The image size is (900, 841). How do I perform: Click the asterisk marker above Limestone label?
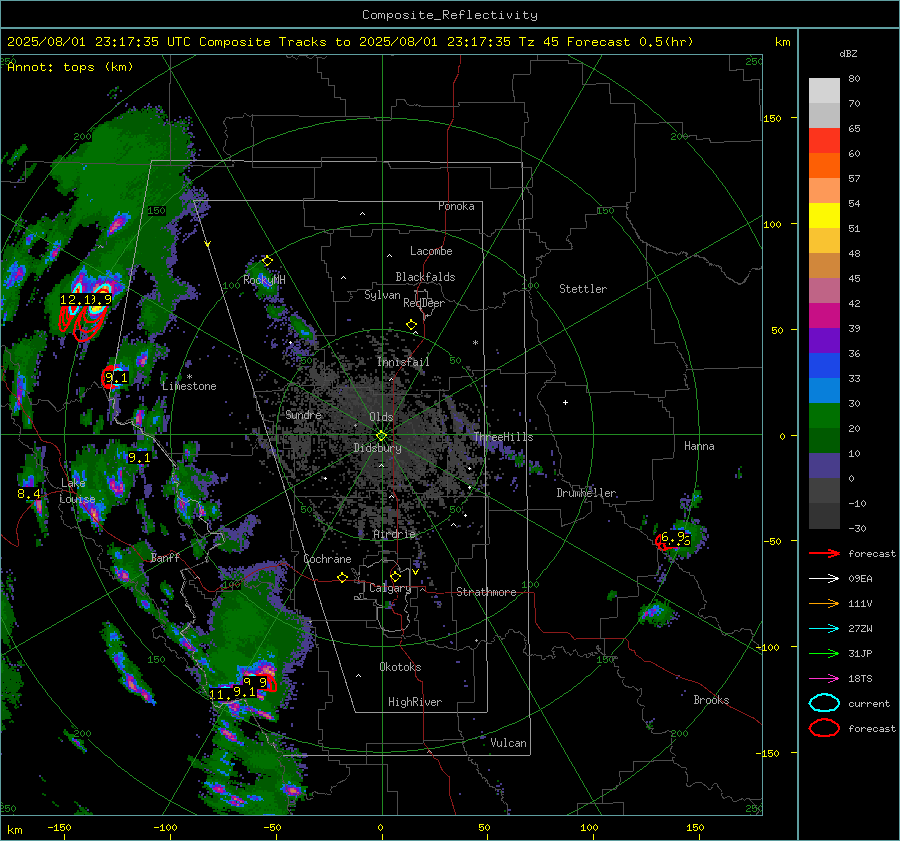coord(189,377)
